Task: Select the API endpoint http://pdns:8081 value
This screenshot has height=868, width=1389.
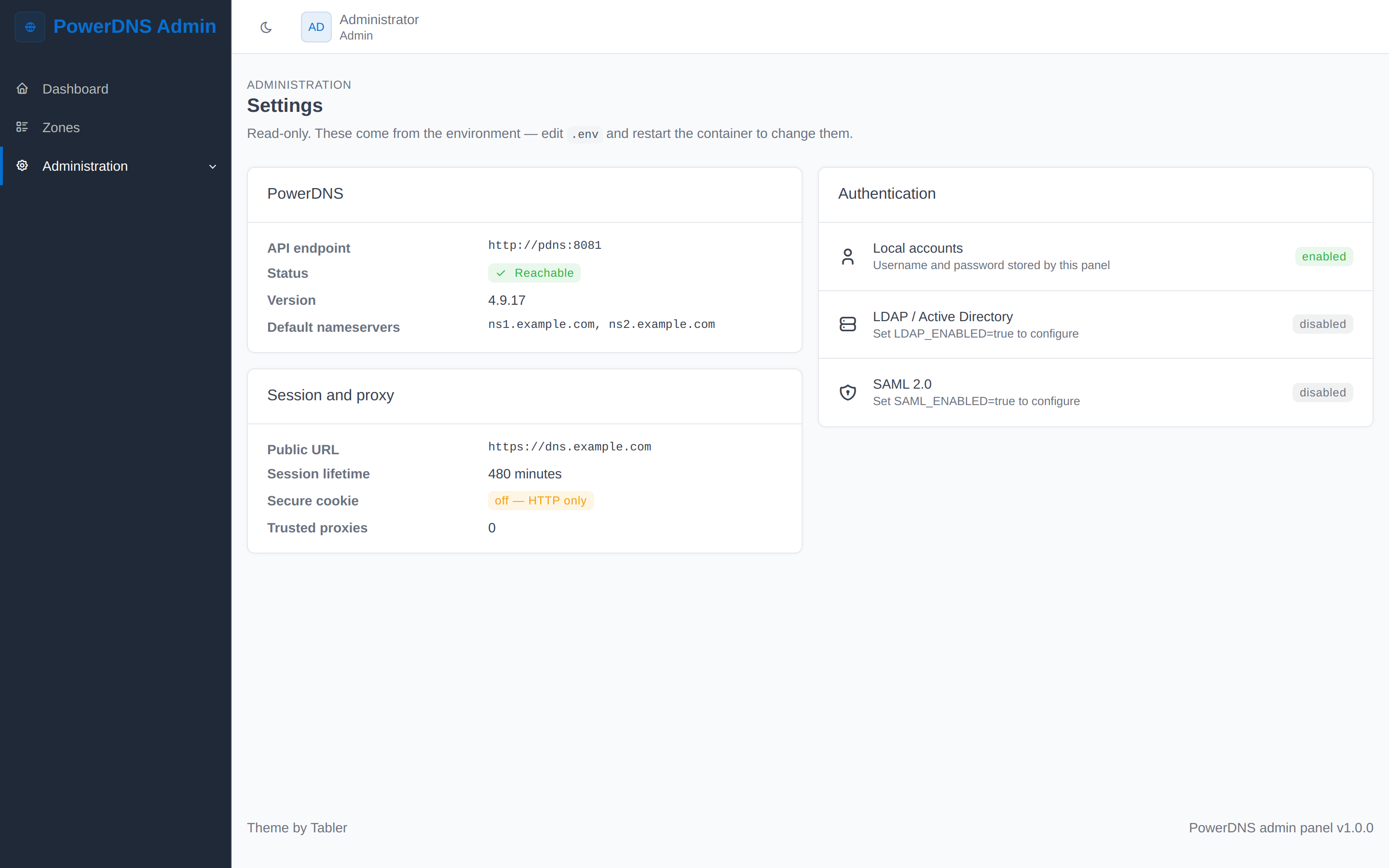Action: (545, 245)
